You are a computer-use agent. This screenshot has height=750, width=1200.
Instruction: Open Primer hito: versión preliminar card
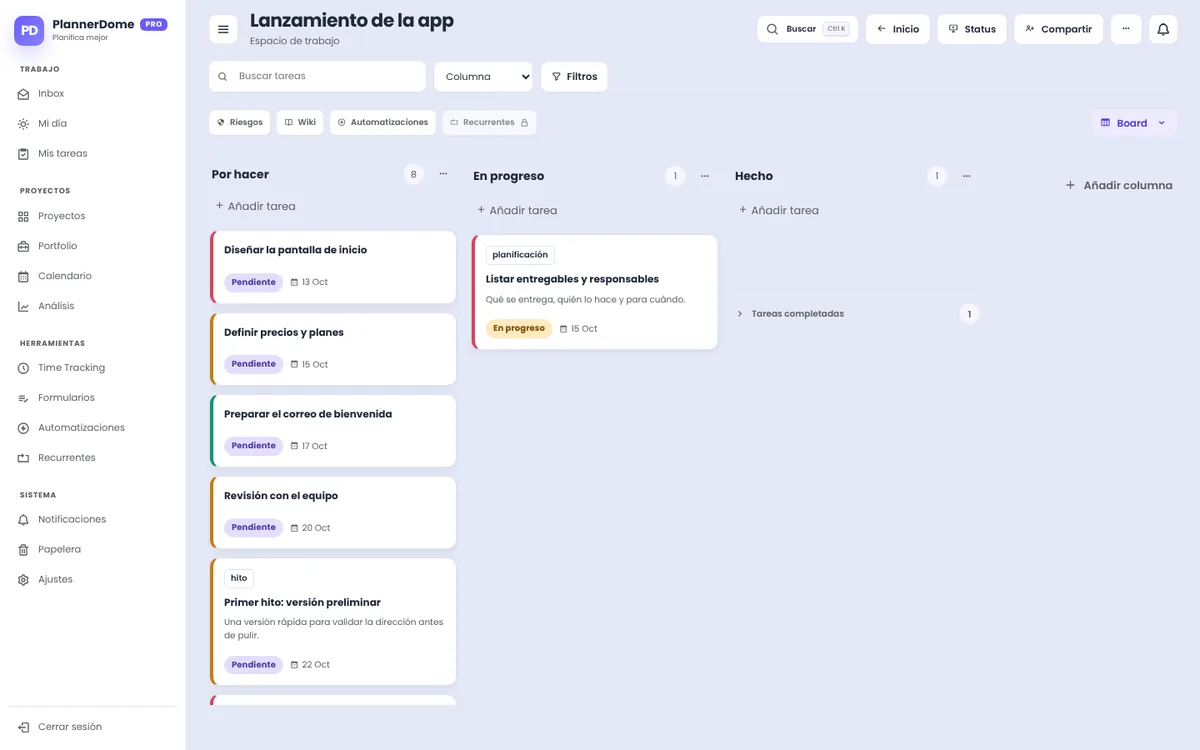coord(333,621)
